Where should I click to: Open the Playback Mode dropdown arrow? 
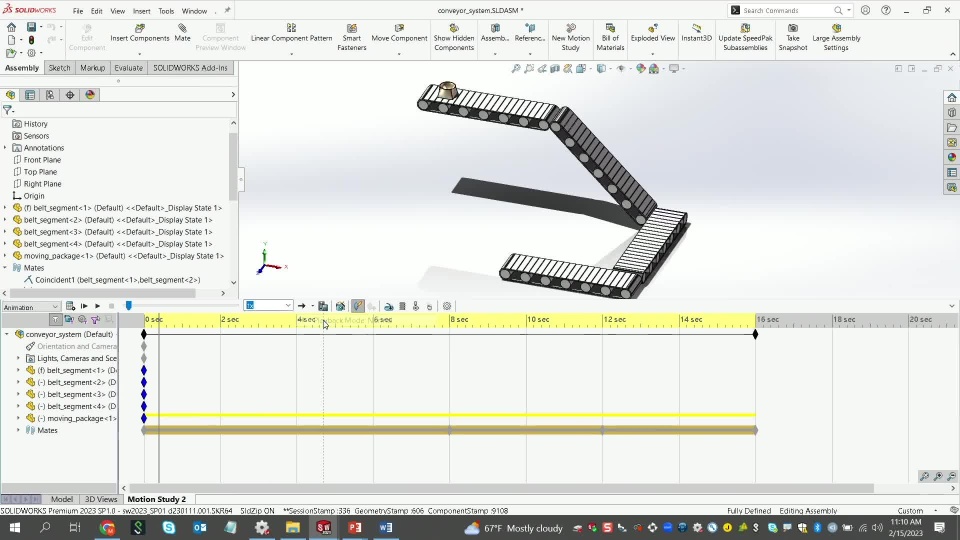[x=312, y=306]
